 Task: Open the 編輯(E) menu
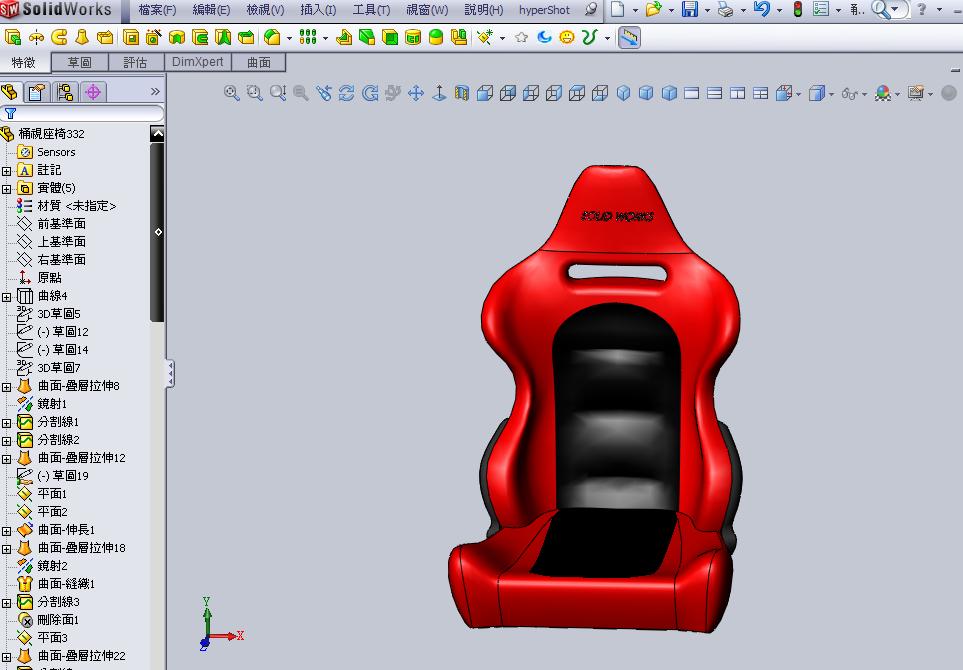(211, 10)
